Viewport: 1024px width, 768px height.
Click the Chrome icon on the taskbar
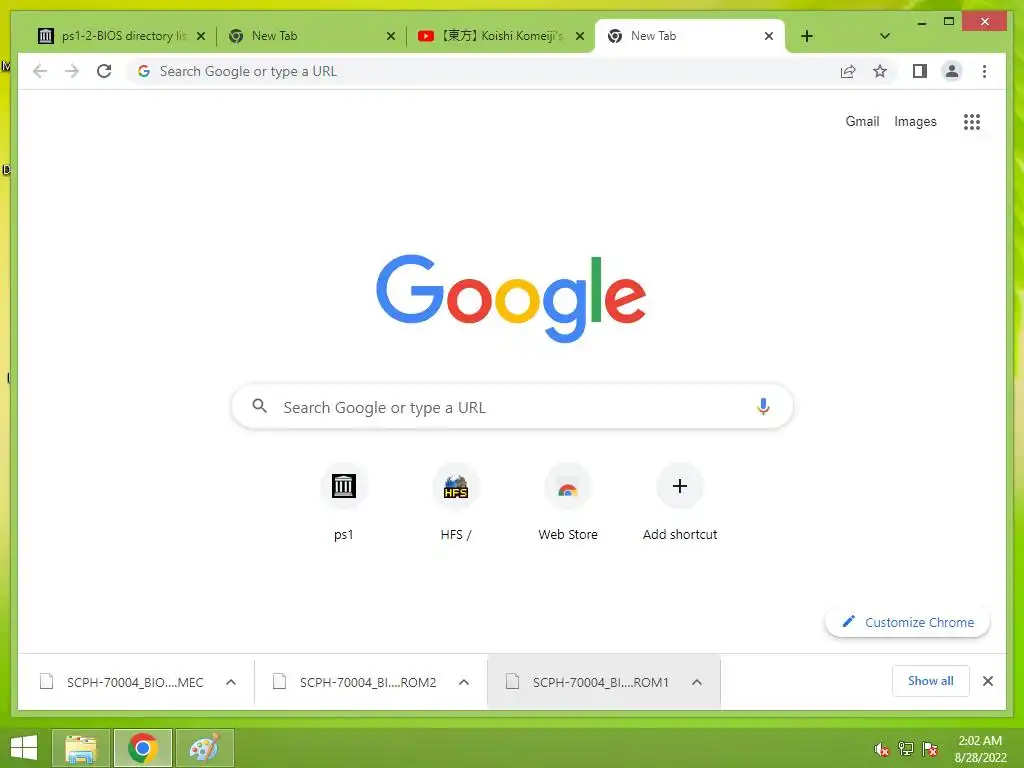pos(142,748)
